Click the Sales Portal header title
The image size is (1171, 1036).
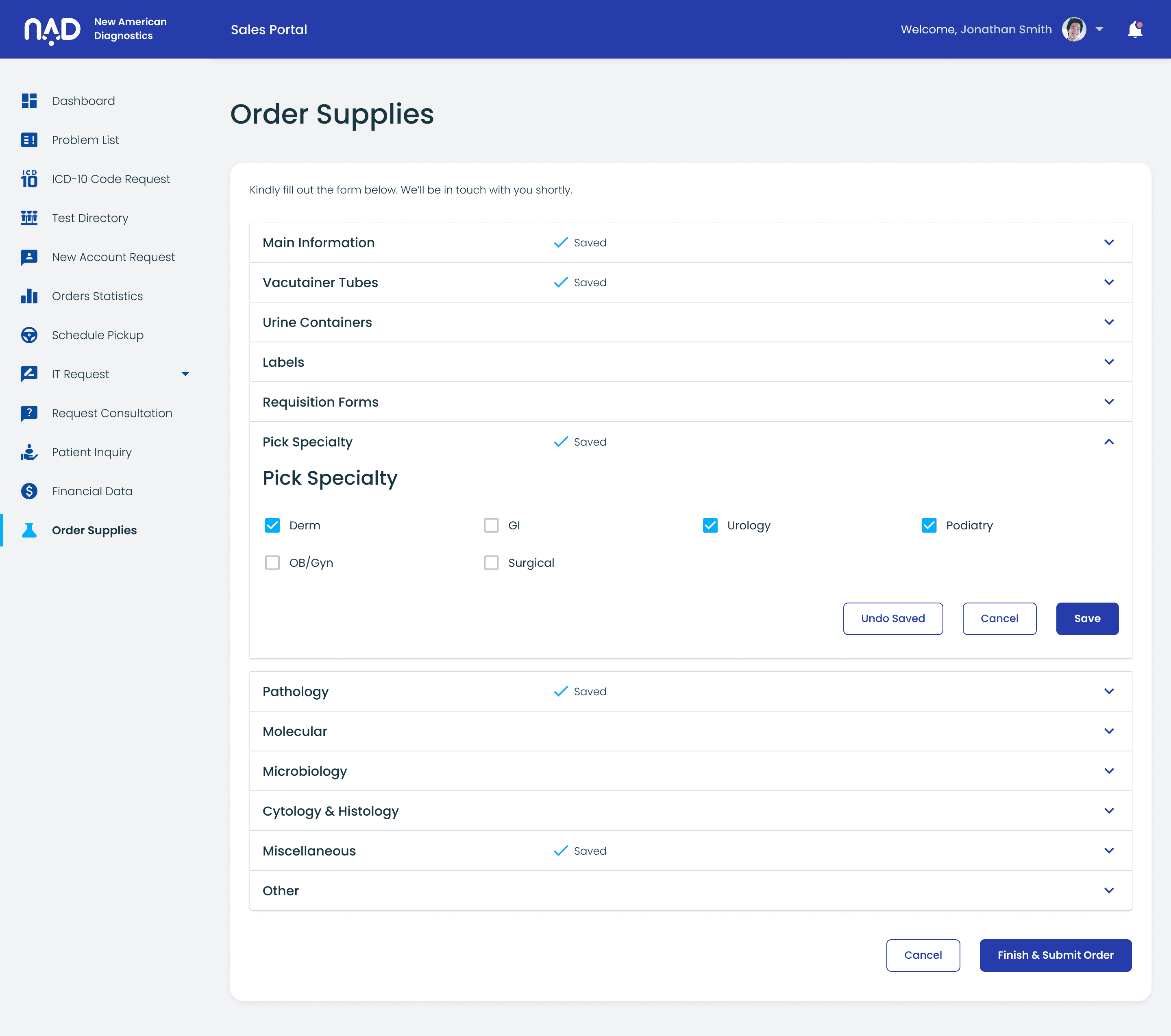[269, 29]
